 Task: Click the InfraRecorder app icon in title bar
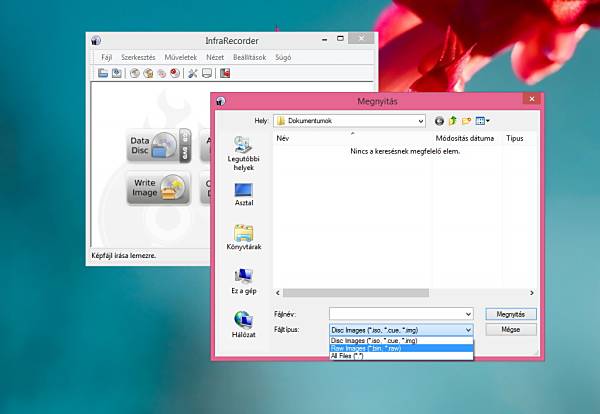[96, 40]
